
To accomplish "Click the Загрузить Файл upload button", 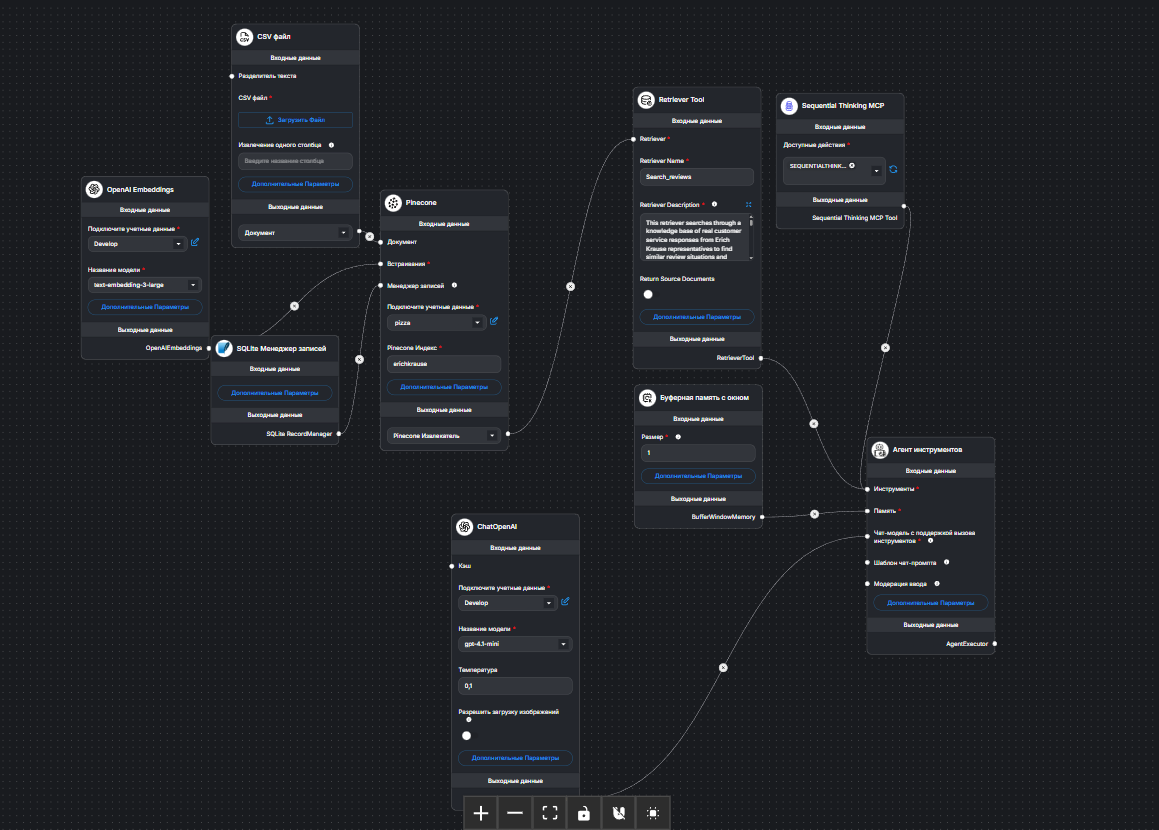I will [295, 120].
